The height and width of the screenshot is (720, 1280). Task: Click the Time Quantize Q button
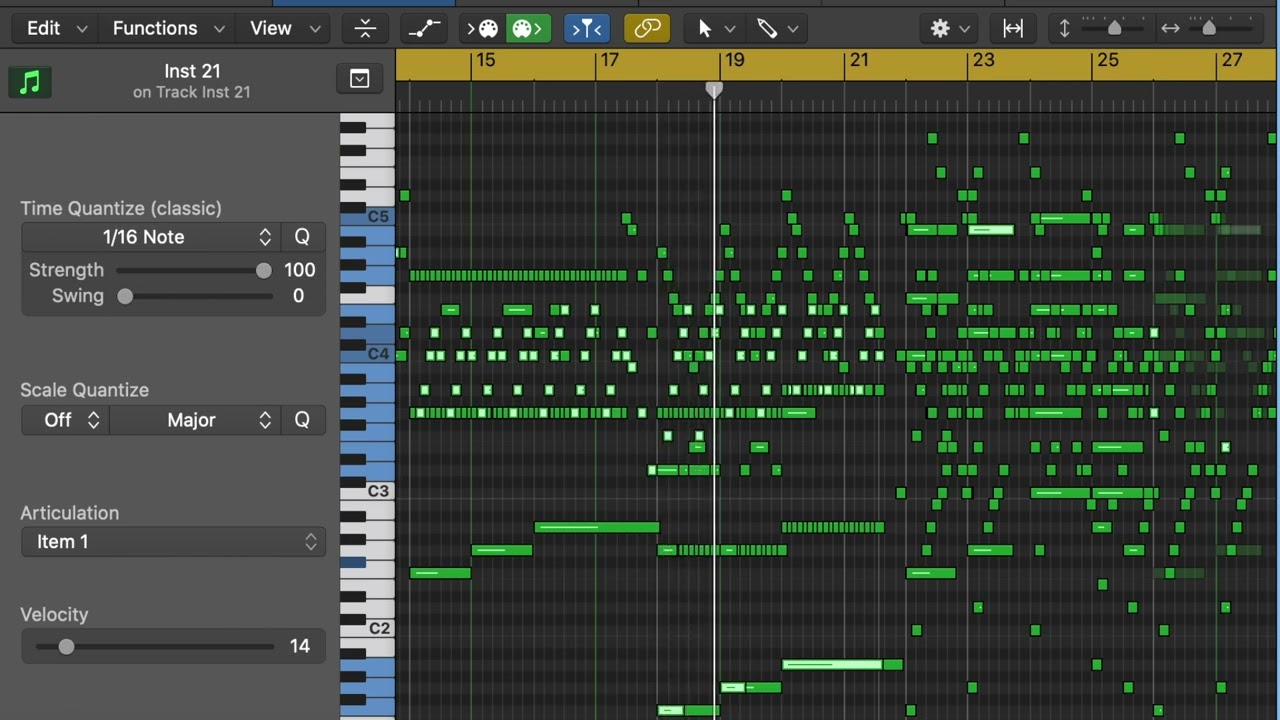pyautogui.click(x=302, y=237)
